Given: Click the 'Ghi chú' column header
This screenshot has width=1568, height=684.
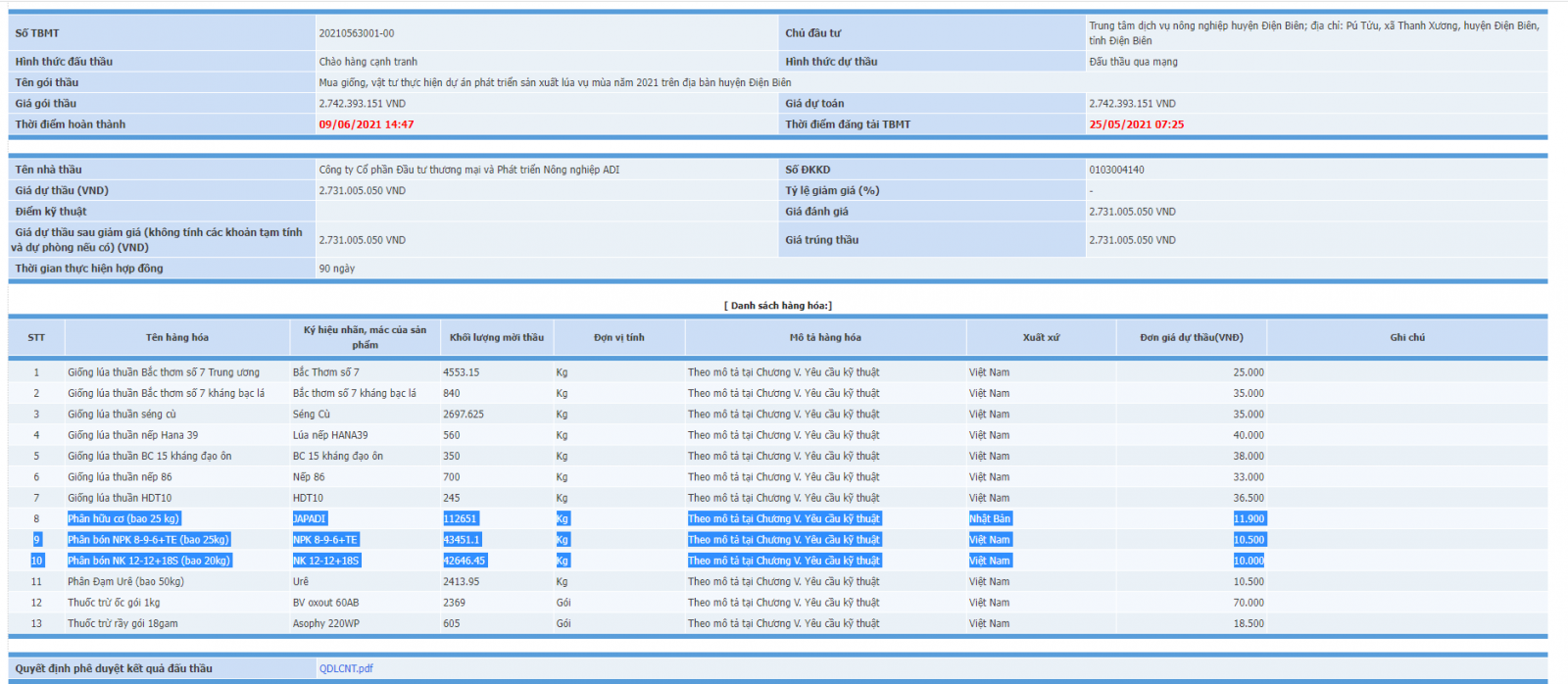Looking at the screenshot, I should [1406, 337].
